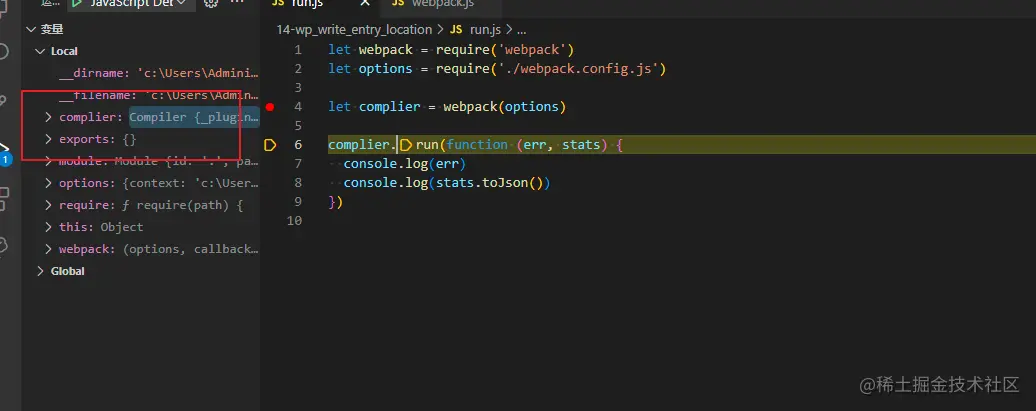Click the JS icon on webpack.js tab

[398, 3]
